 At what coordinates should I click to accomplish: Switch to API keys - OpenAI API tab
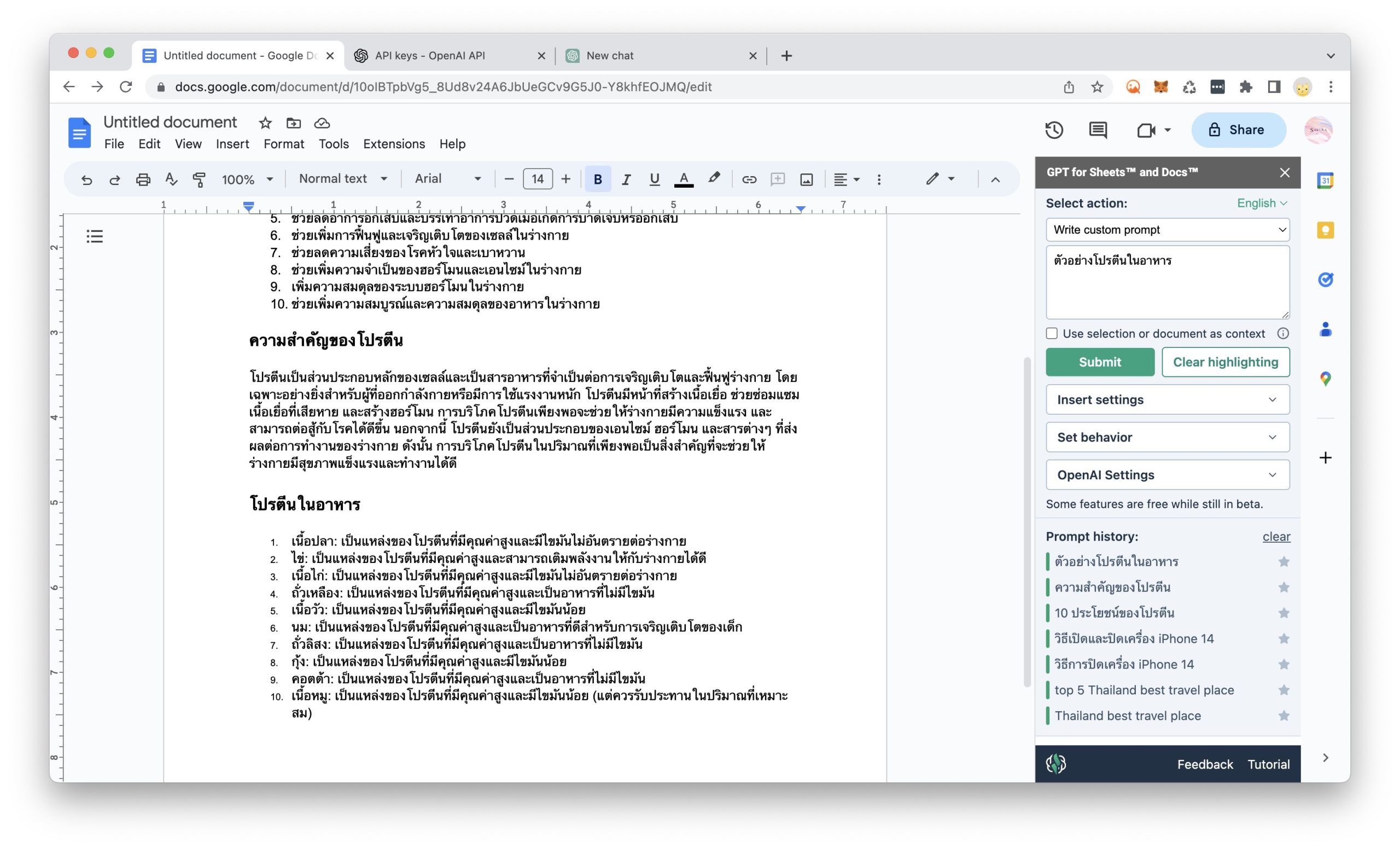[429, 56]
